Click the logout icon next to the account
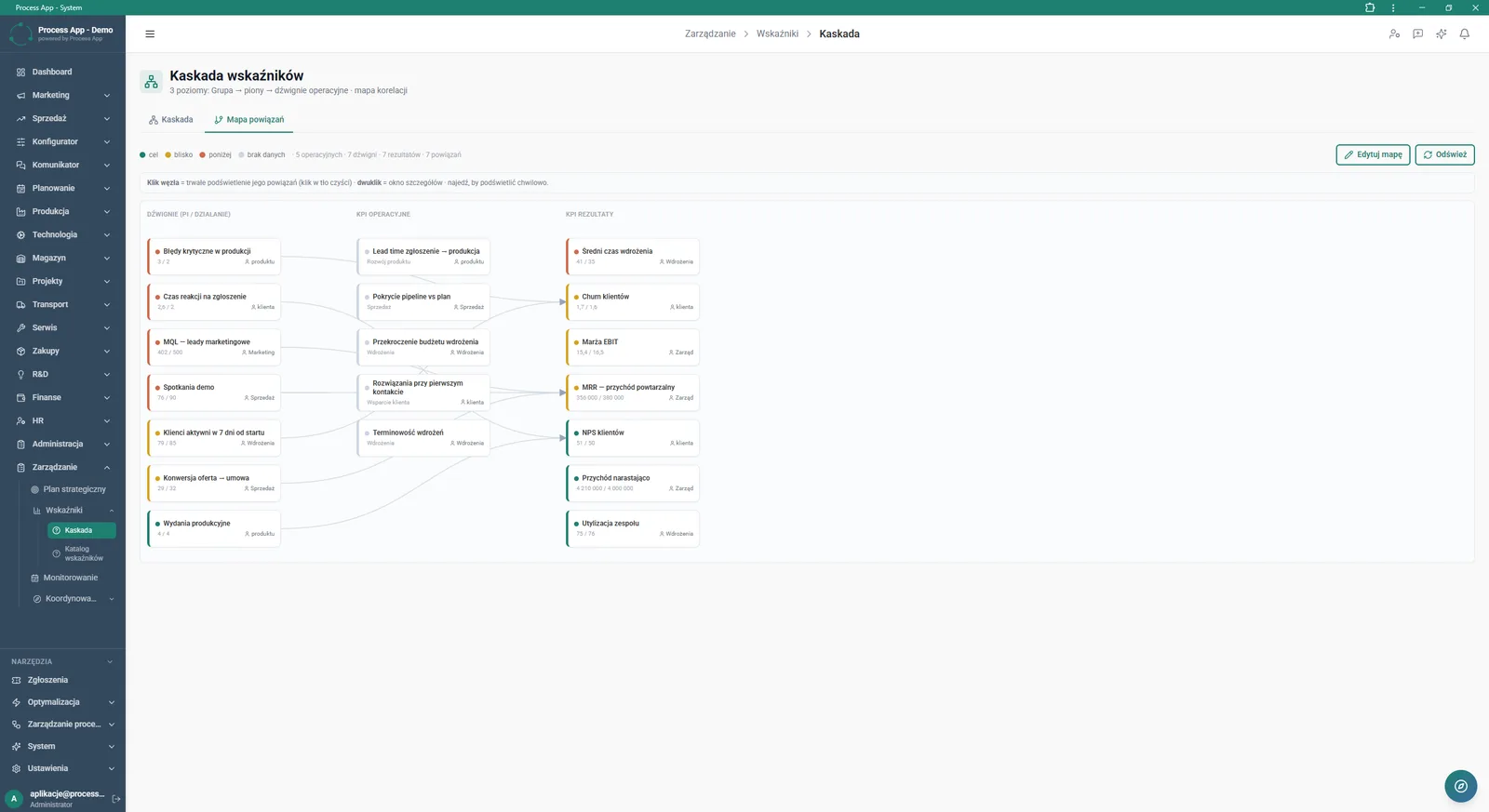 click(x=116, y=798)
